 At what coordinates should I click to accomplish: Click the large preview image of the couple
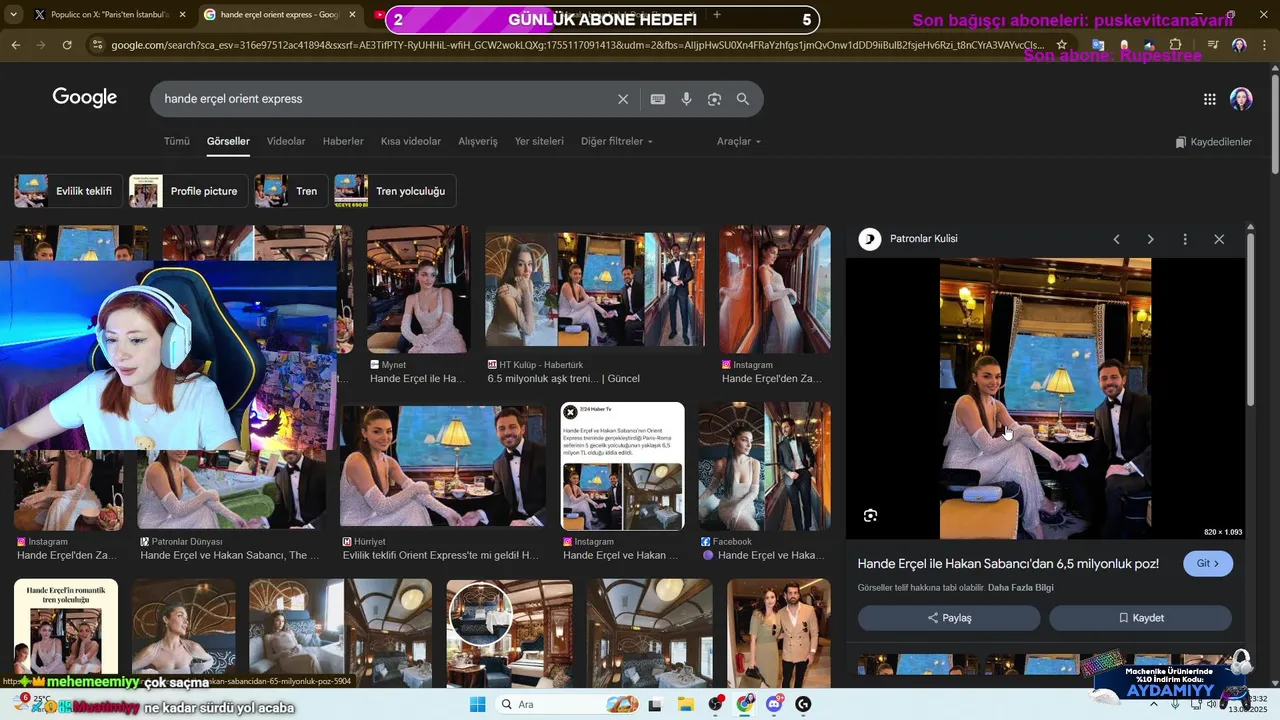point(1045,398)
